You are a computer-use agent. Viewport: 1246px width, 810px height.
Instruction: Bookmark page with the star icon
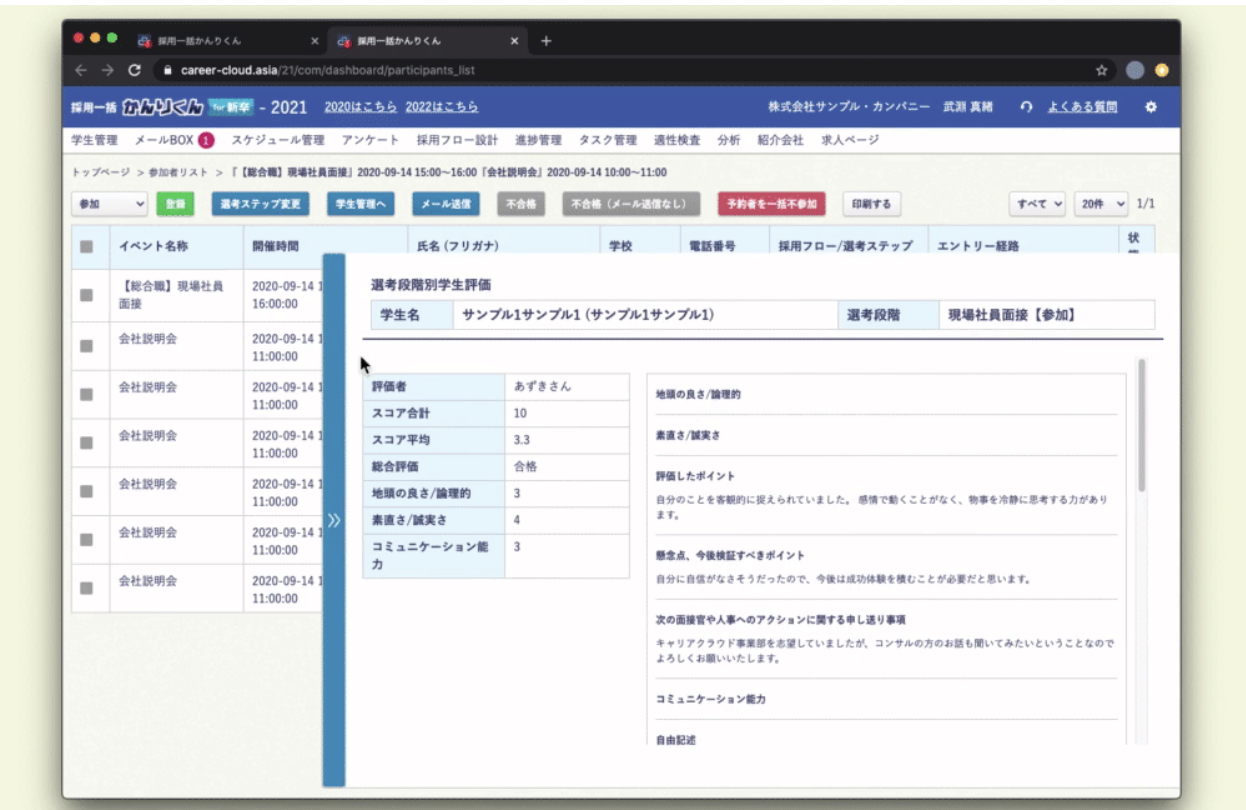pyautogui.click(x=1101, y=70)
